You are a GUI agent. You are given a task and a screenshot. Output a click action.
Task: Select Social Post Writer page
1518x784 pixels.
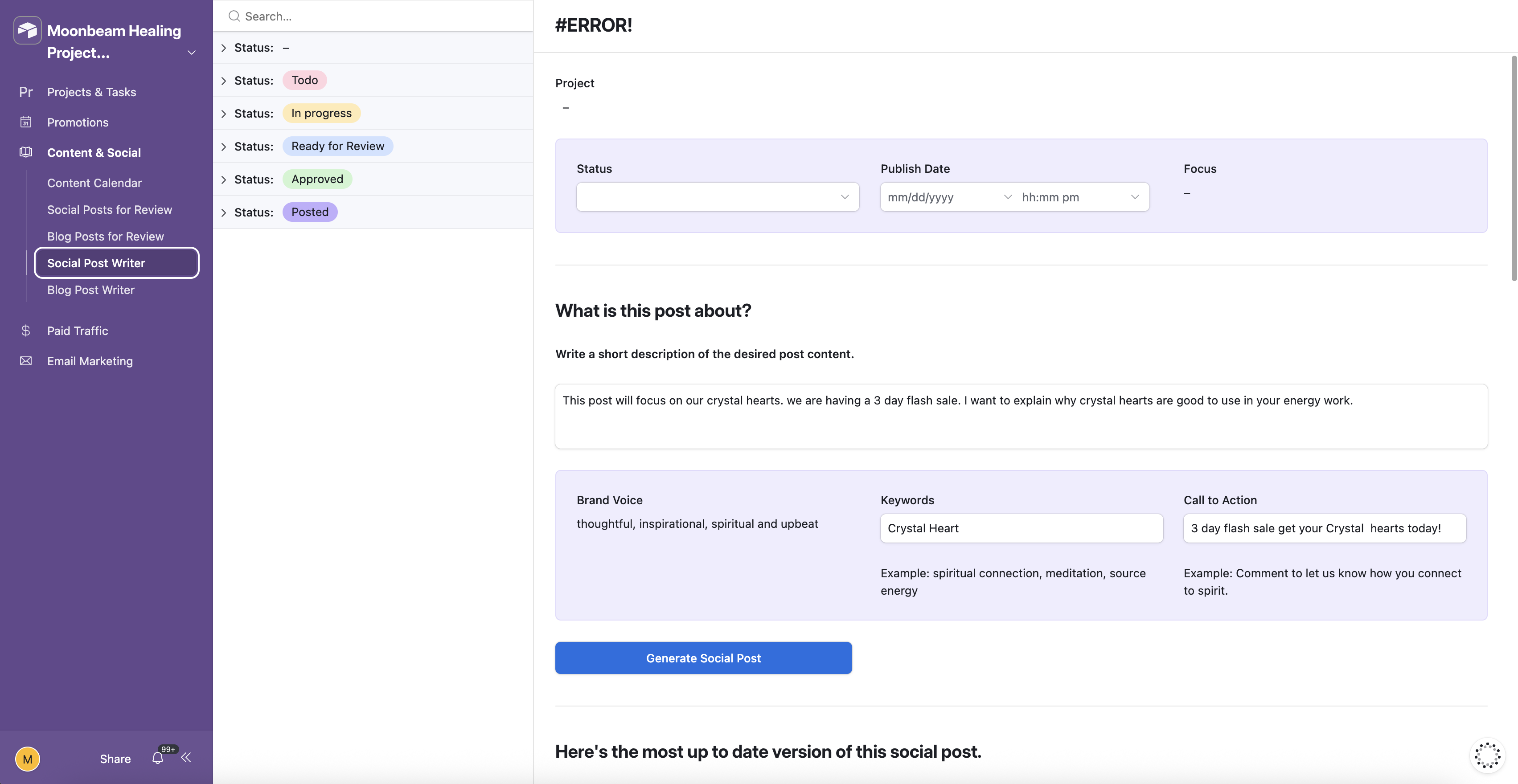(x=117, y=263)
